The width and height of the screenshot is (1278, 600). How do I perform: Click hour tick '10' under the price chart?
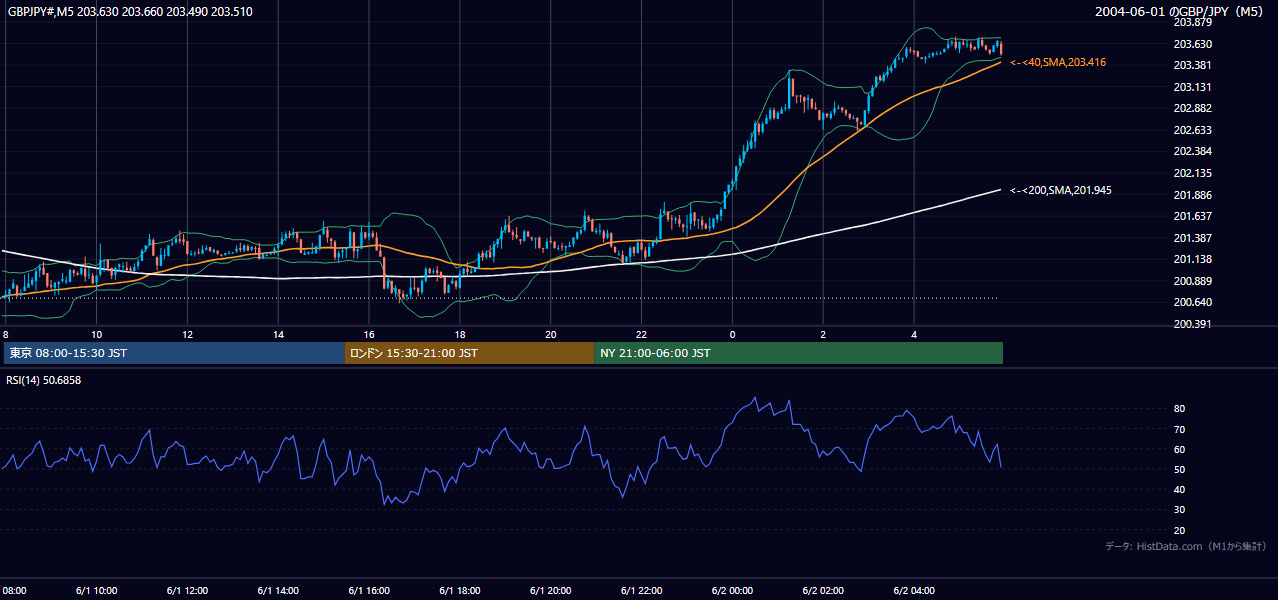point(97,334)
